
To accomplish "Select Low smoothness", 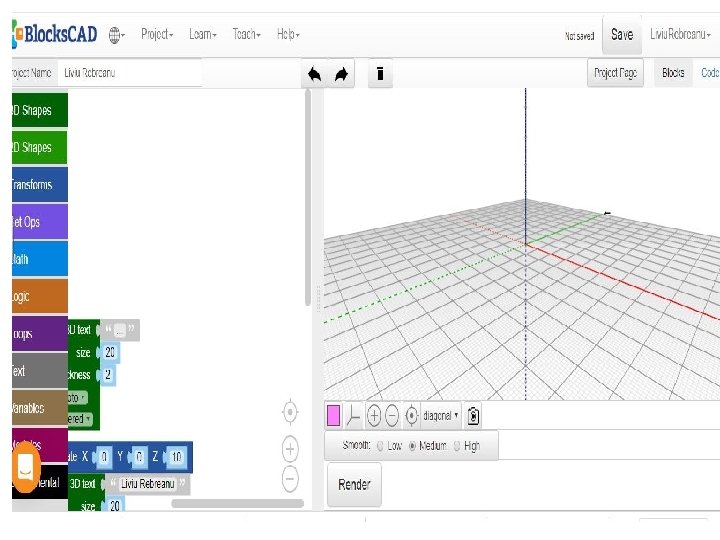I will (380, 446).
